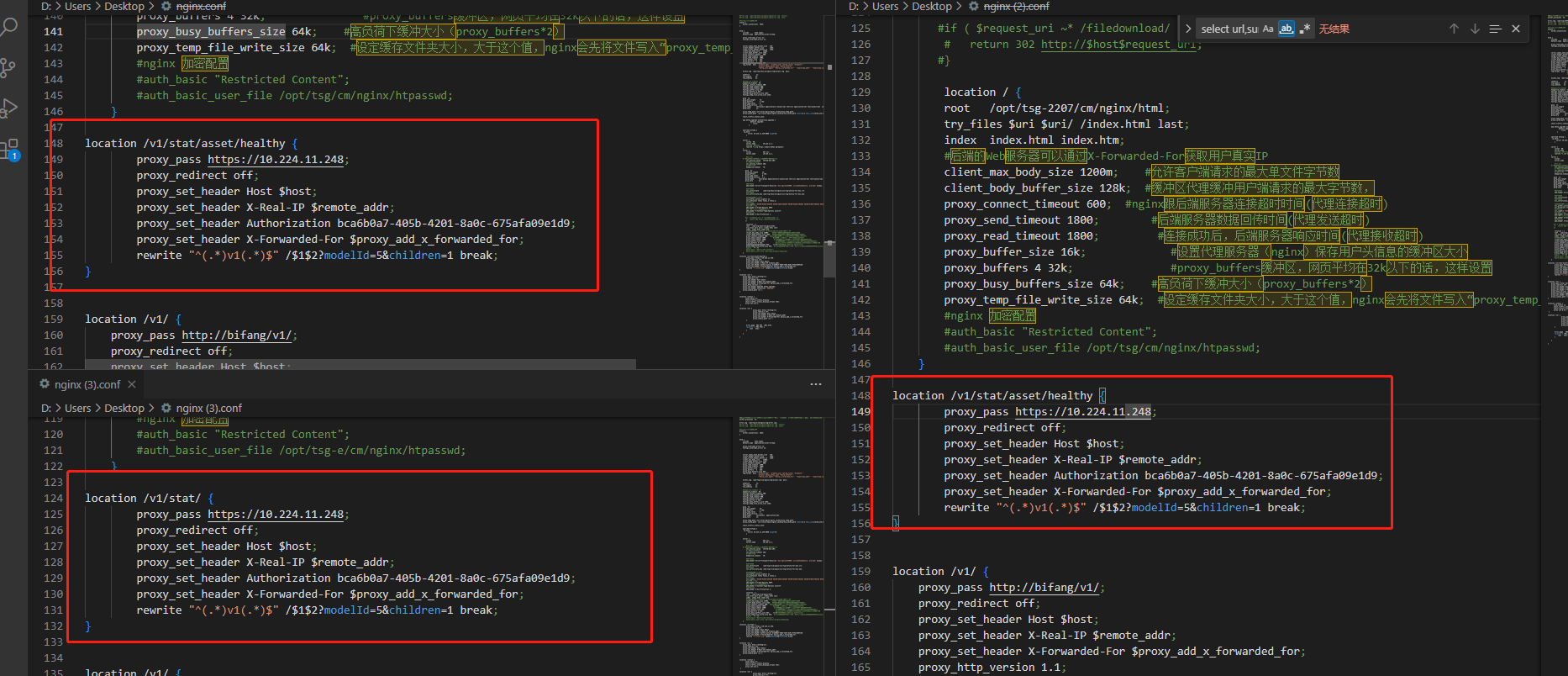
Task: Open the Search view in activity bar
Action: [x=9, y=27]
